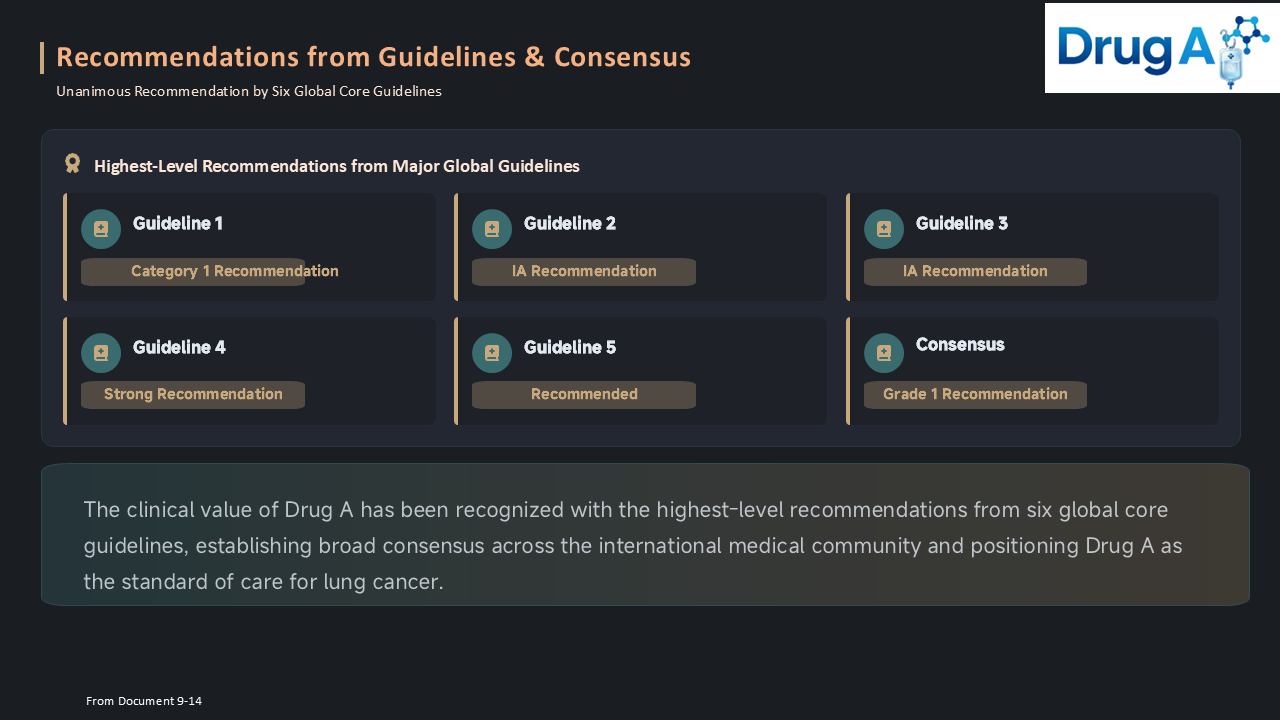Screen dimensions: 1280x720
Task: Click the award ribbon icon
Action: click(x=72, y=163)
